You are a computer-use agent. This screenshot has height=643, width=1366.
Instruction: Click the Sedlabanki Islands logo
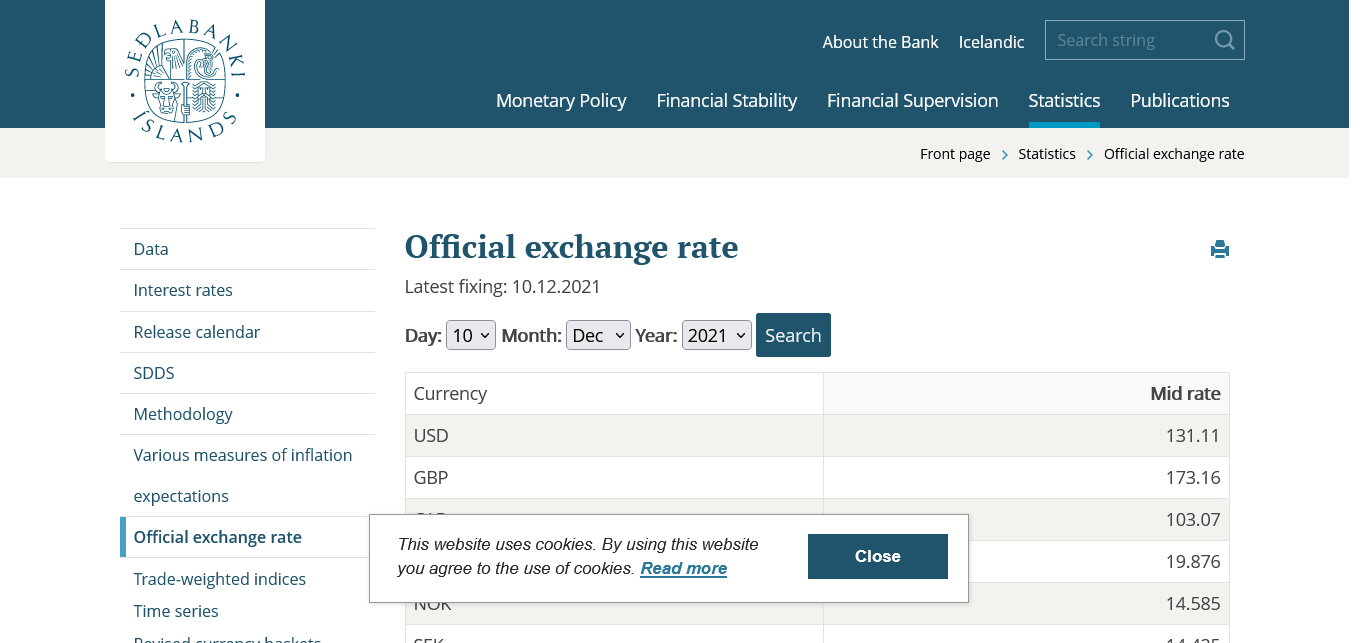click(x=185, y=80)
